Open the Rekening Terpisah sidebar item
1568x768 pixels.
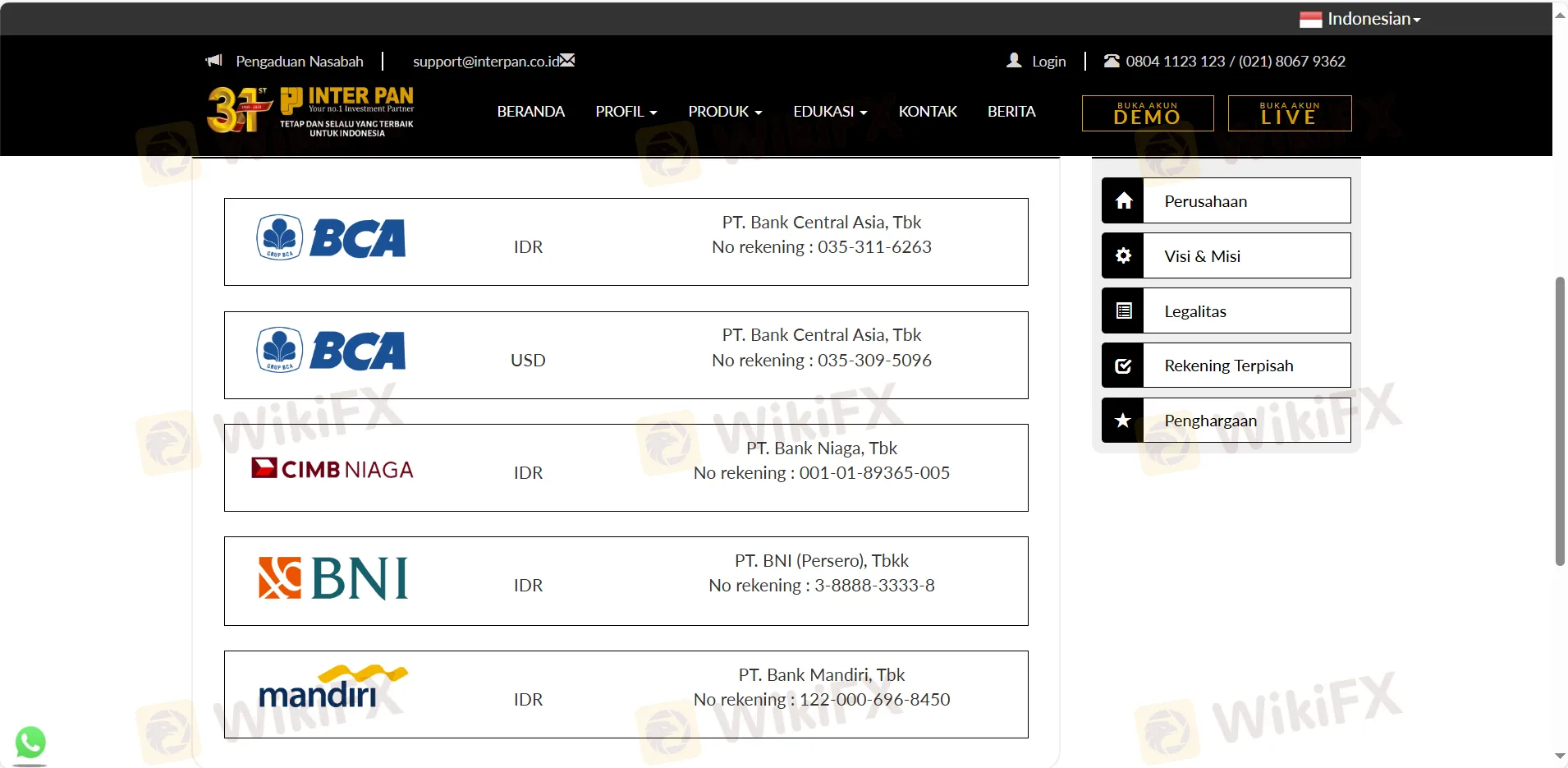[1226, 366]
